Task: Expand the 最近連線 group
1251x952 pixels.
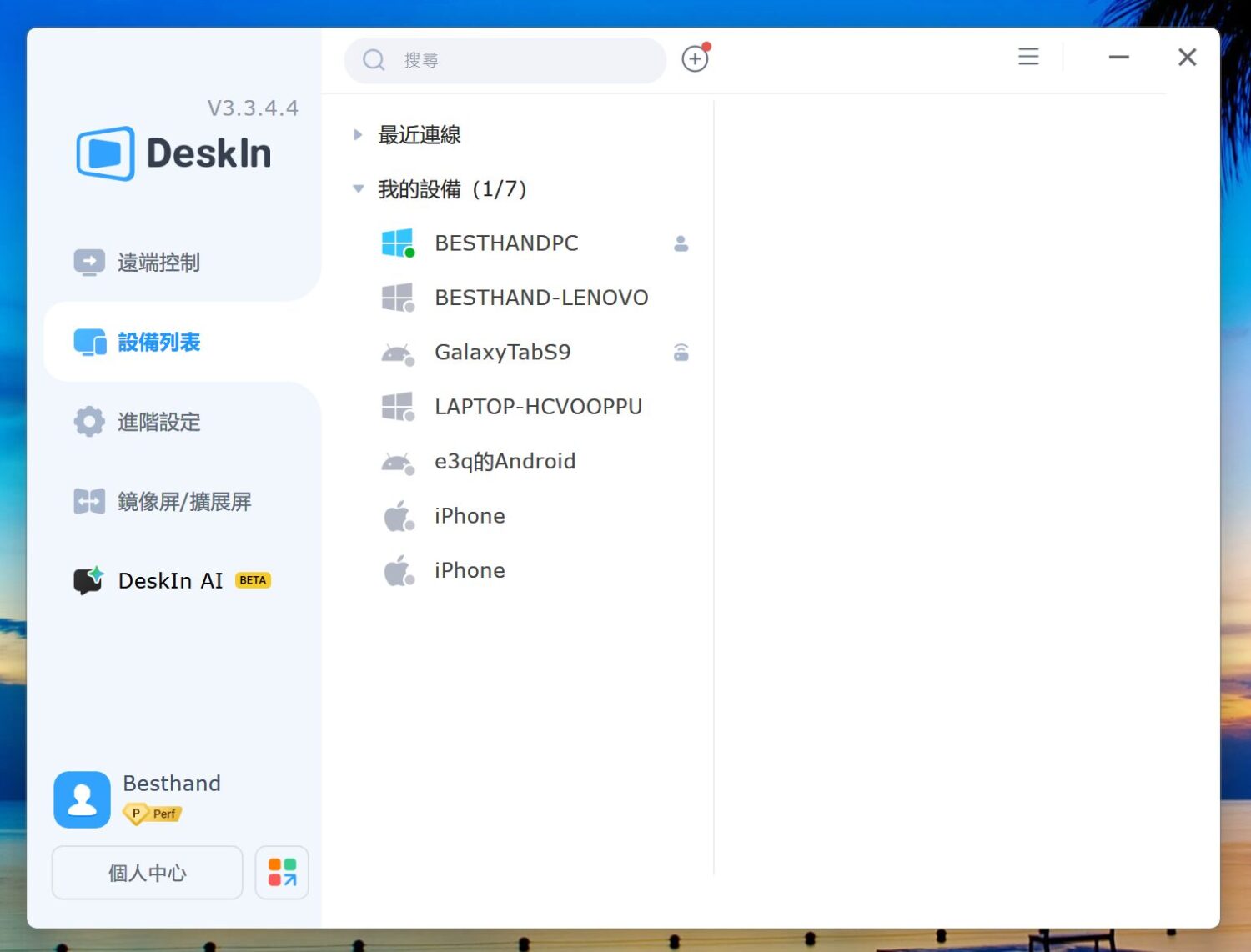Action: tap(357, 134)
